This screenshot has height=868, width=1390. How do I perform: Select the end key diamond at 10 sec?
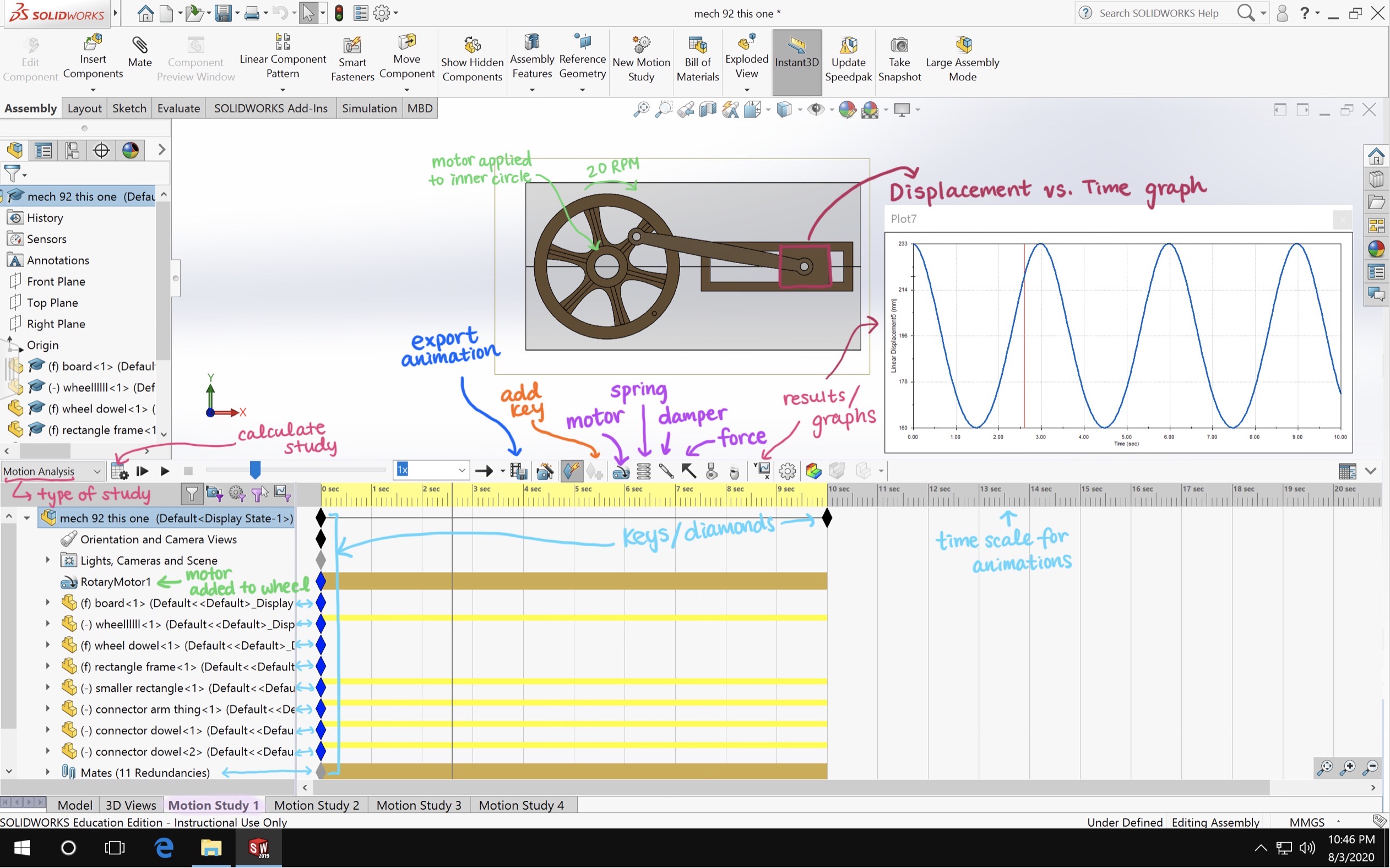pos(827,518)
